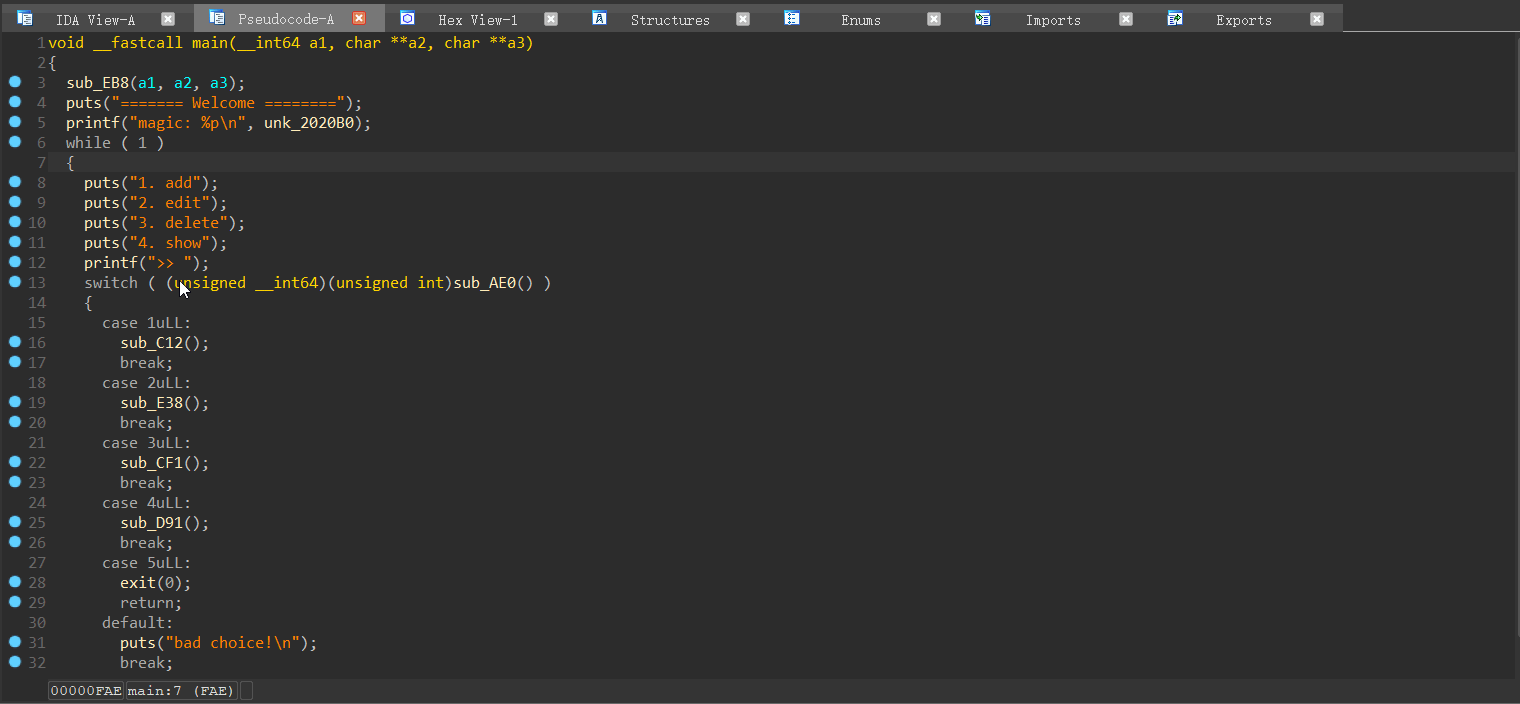The height and width of the screenshot is (704, 1520).
Task: Toggle breakpoint dot on line 31
Action: click(x=15, y=642)
